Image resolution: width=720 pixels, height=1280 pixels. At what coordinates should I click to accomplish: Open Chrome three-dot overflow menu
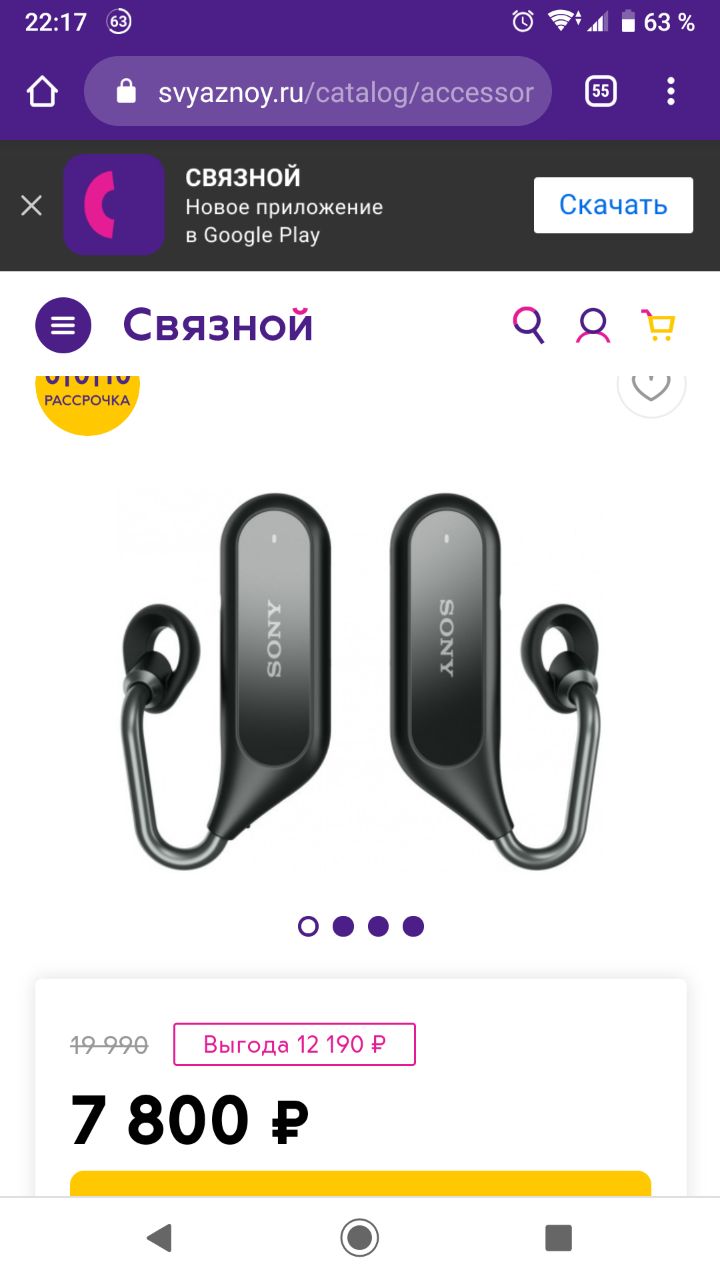click(671, 92)
